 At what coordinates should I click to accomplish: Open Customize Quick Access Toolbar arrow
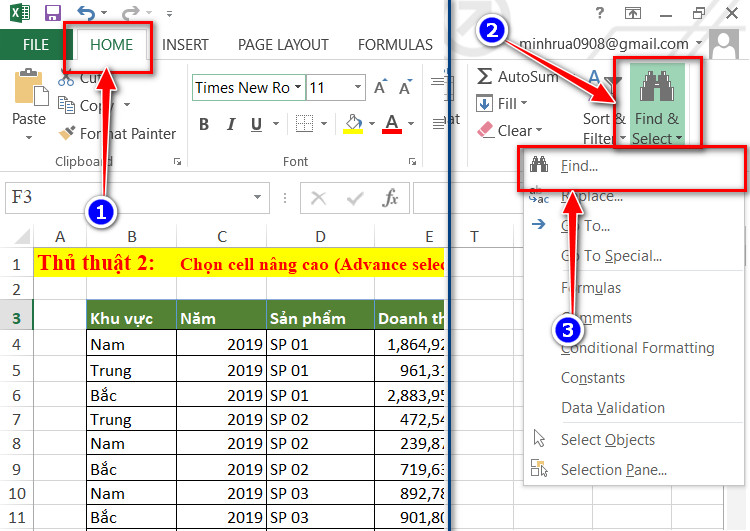tap(169, 14)
